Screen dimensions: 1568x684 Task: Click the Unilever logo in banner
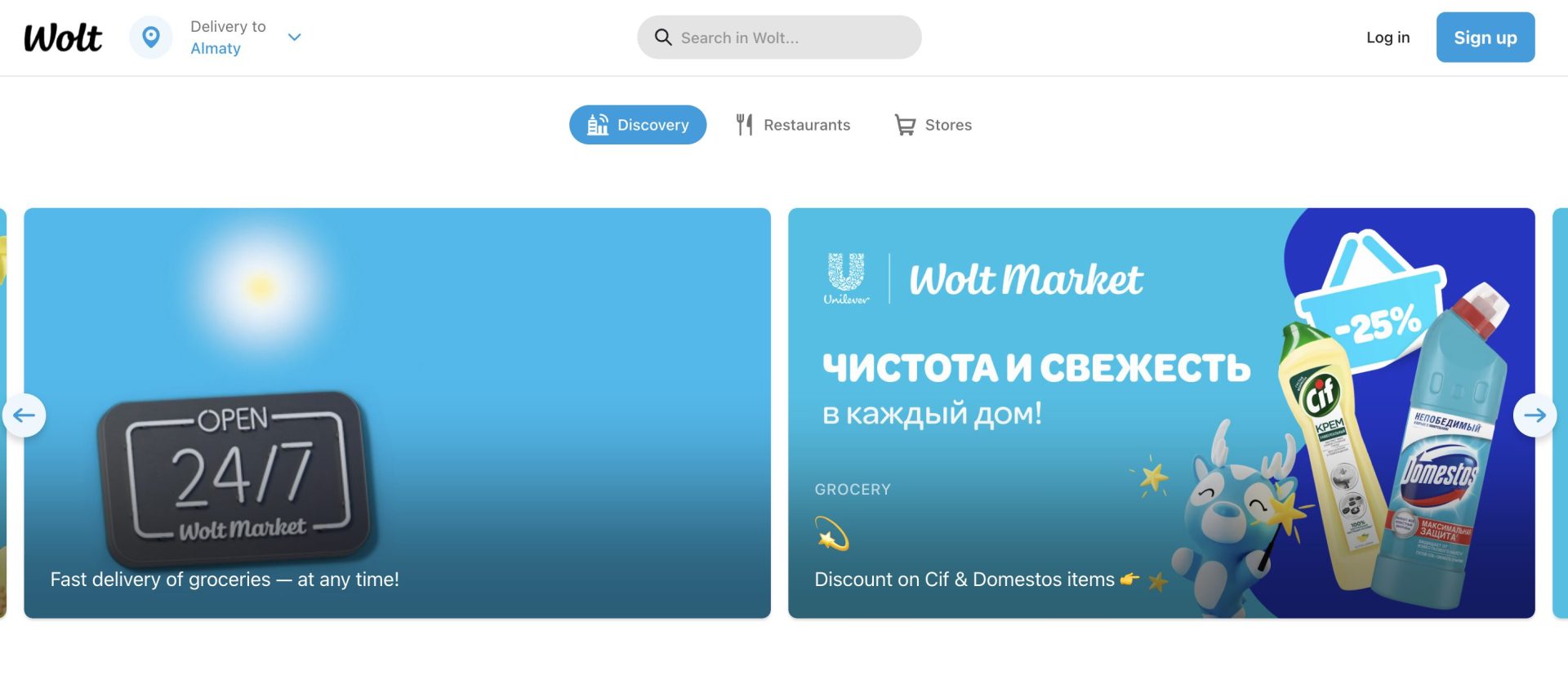point(846,279)
